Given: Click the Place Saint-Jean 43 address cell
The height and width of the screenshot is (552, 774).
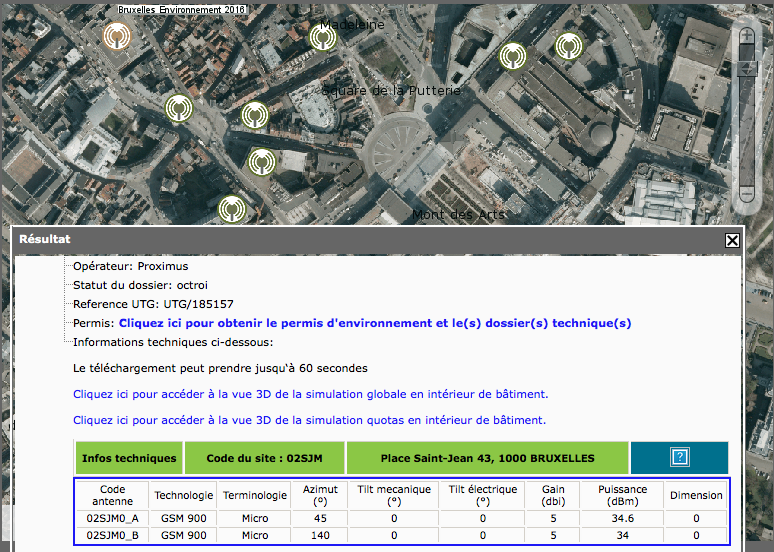Looking at the screenshot, I should tap(487, 458).
